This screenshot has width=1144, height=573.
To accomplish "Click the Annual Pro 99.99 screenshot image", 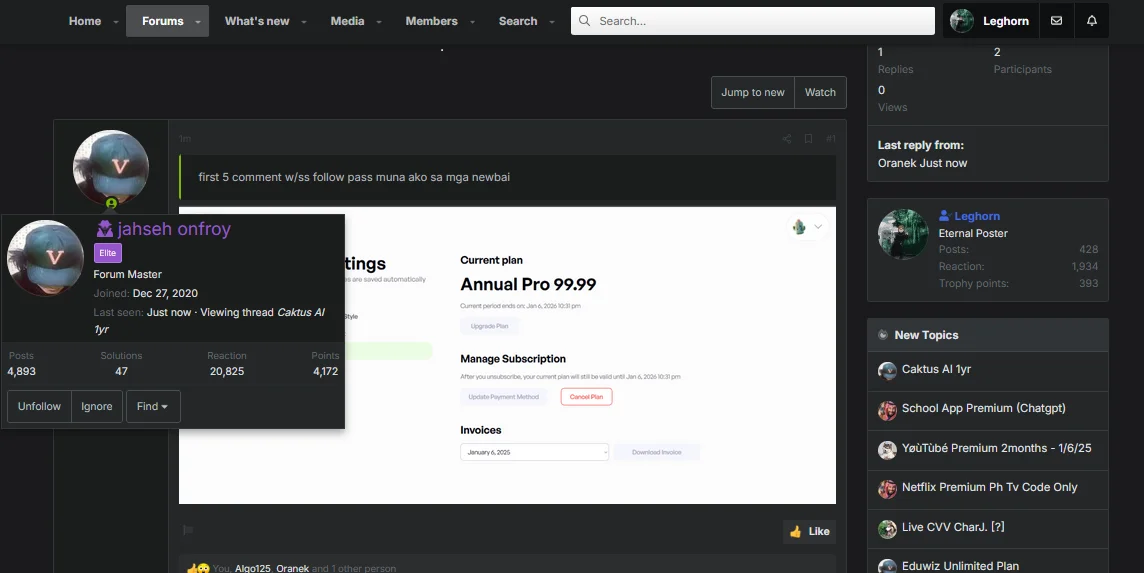I will (x=507, y=355).
